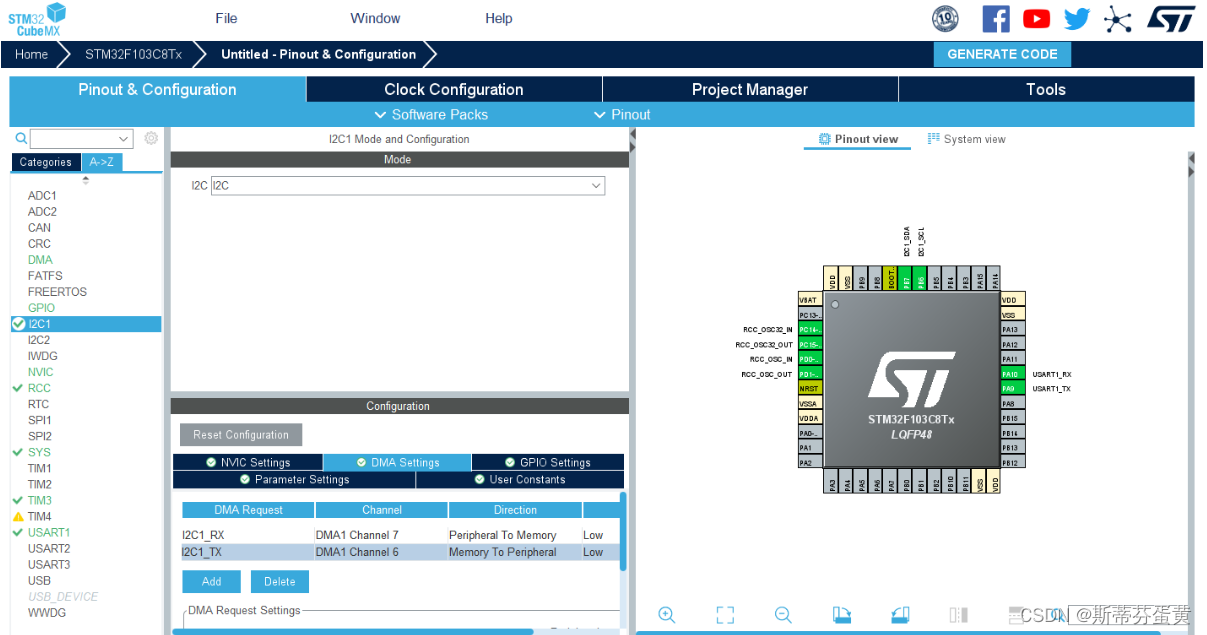Add a new DMA request
Viewport: 1207px width, 635px height.
click(x=211, y=581)
